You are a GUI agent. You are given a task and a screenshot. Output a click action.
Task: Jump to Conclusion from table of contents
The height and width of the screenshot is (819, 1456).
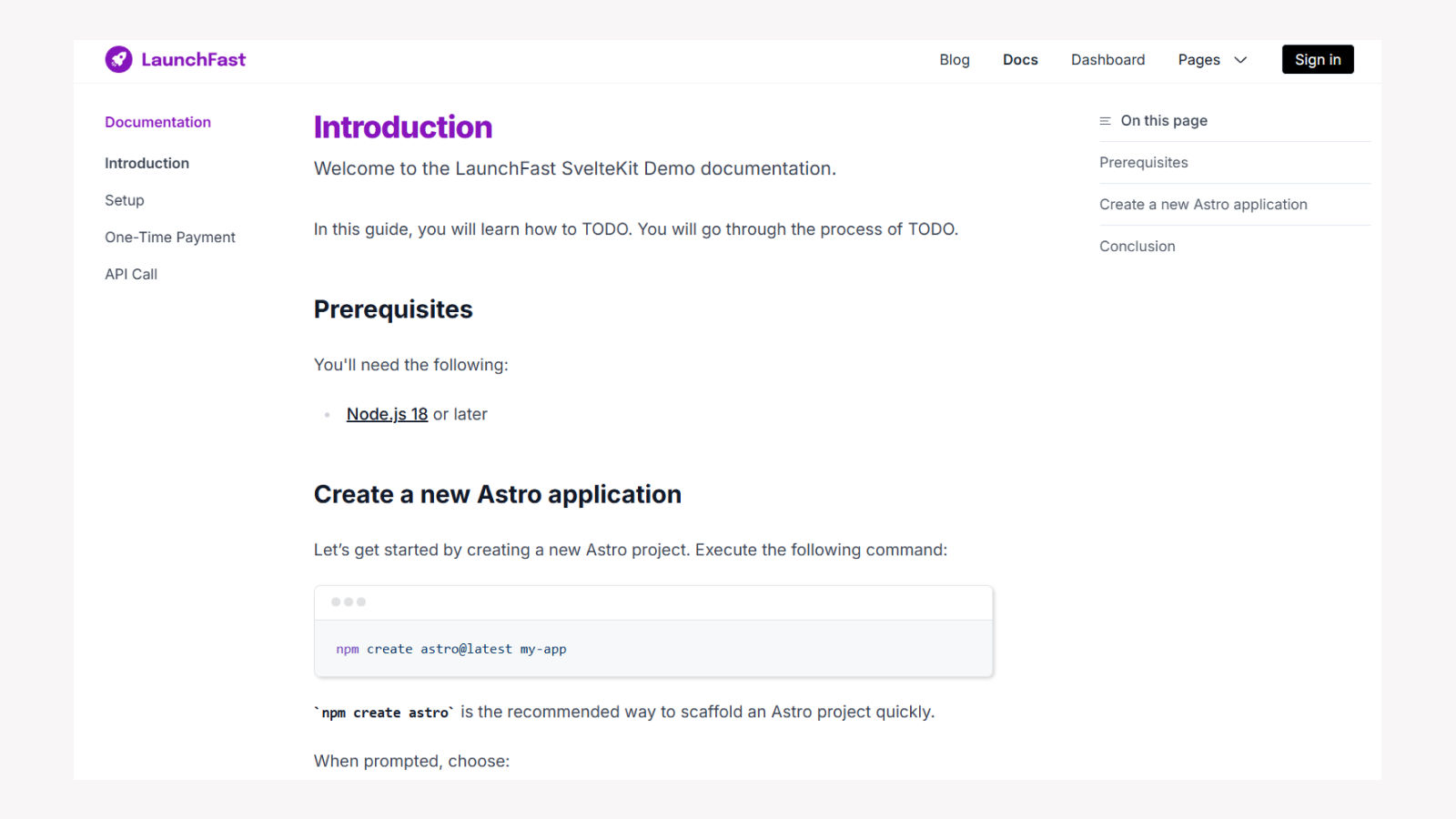[1137, 246]
